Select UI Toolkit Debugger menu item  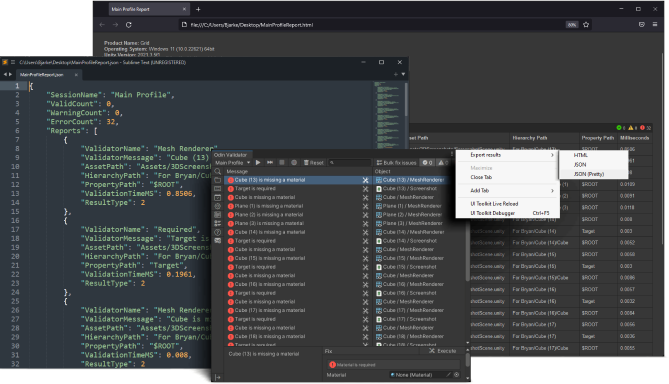pyautogui.click(x=507, y=213)
